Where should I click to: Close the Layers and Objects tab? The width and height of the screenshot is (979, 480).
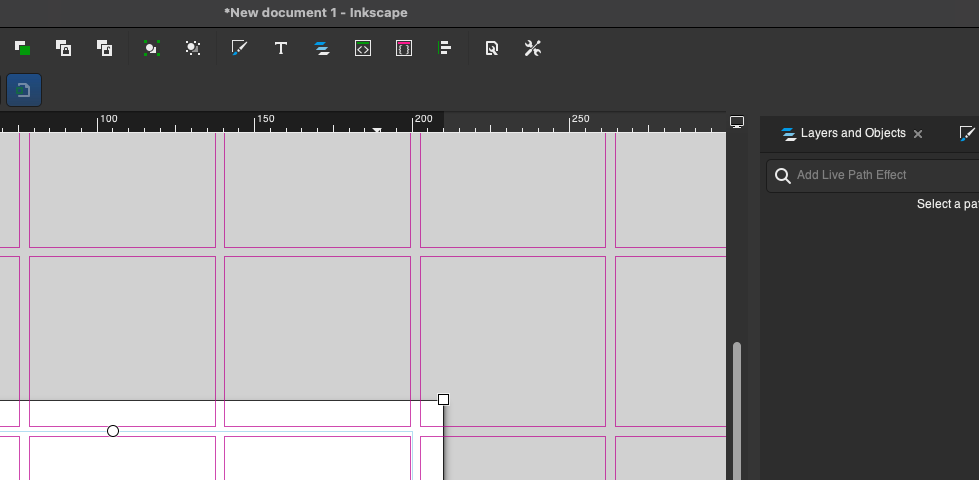[x=918, y=134]
